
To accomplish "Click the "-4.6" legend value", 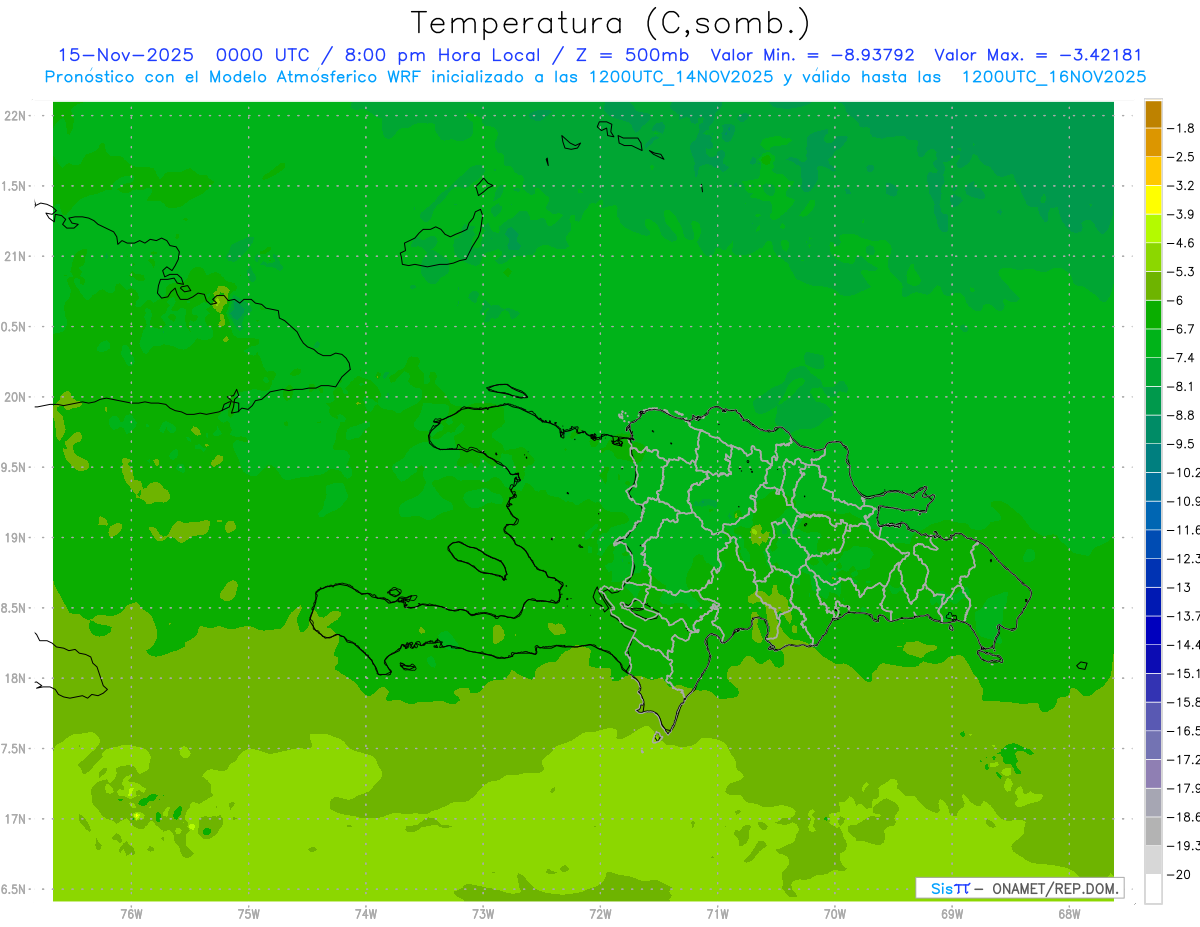I will coord(1182,243).
